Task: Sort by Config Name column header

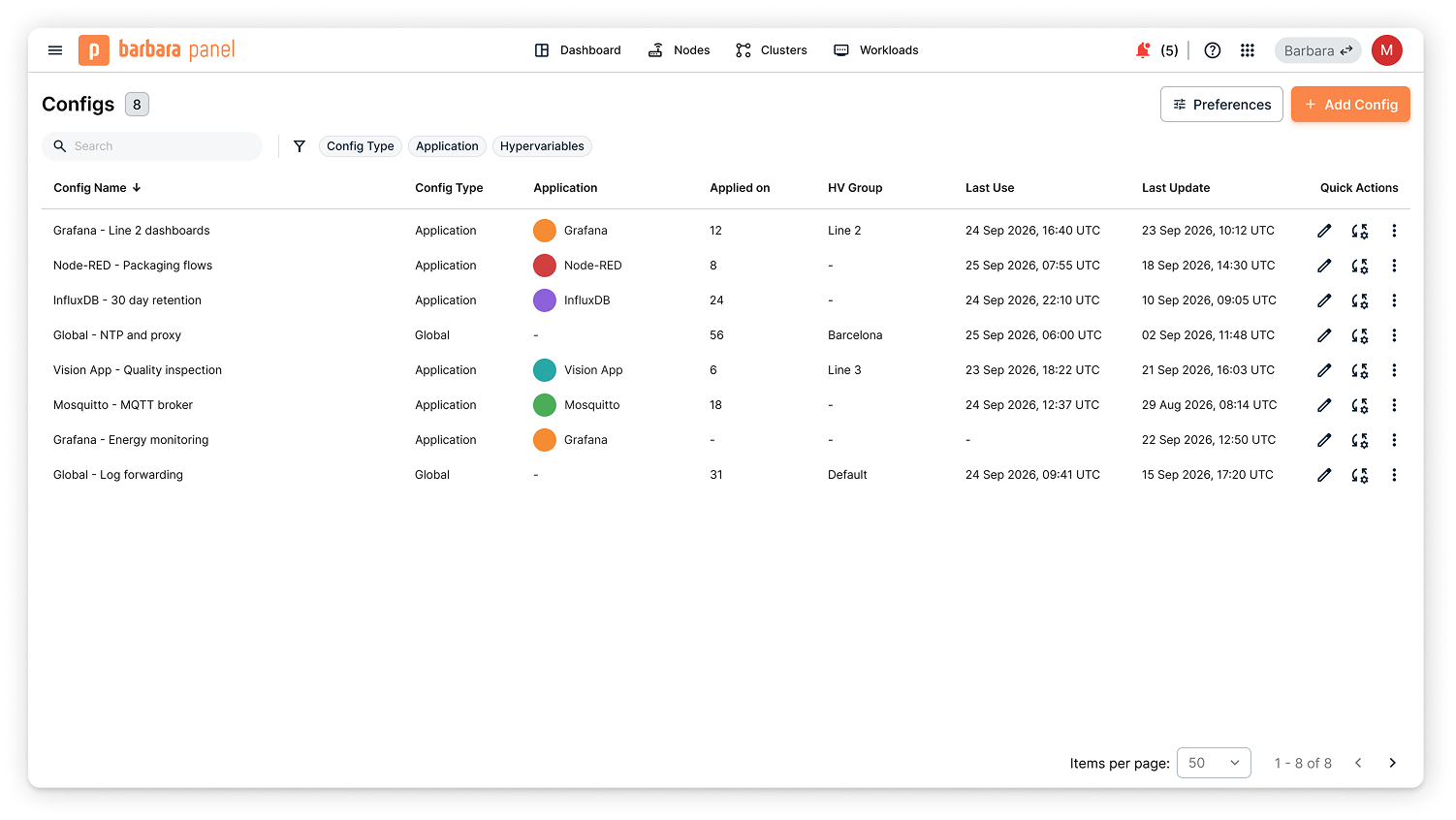Action: pyautogui.click(x=97, y=188)
